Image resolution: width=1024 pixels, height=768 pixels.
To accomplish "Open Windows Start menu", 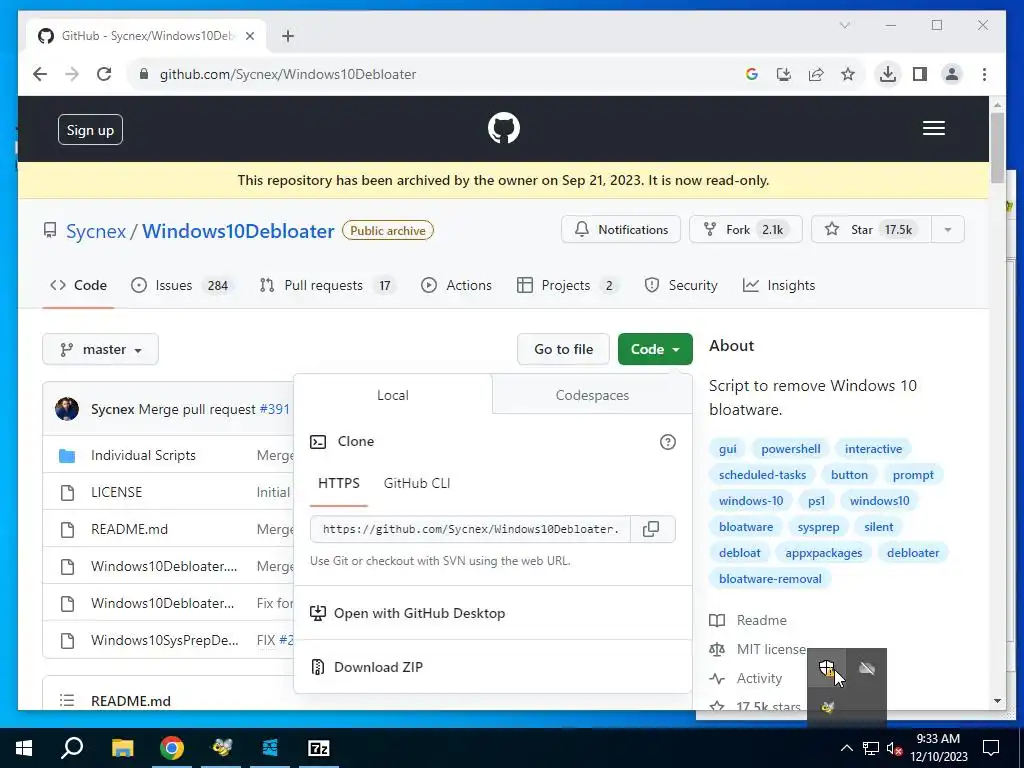I will [24, 748].
